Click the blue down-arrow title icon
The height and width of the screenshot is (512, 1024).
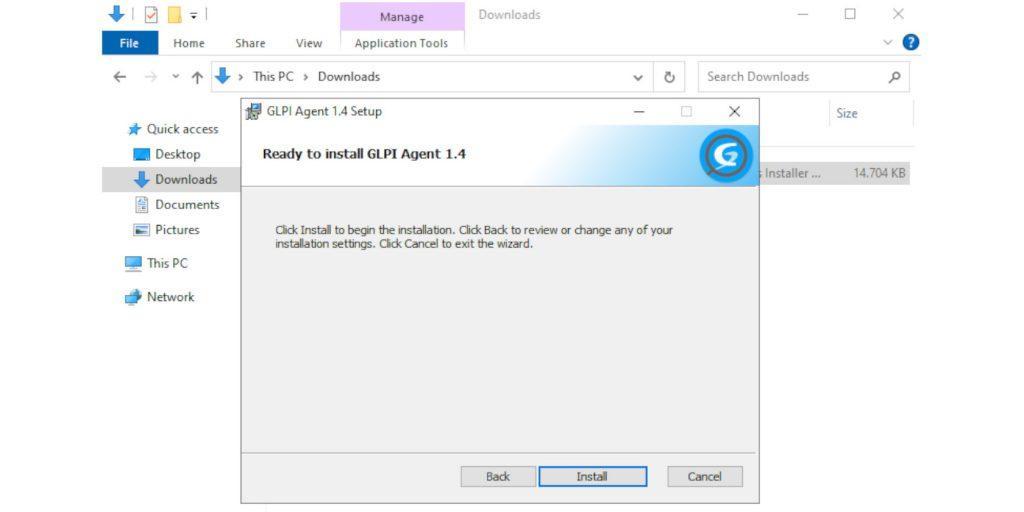pos(117,14)
